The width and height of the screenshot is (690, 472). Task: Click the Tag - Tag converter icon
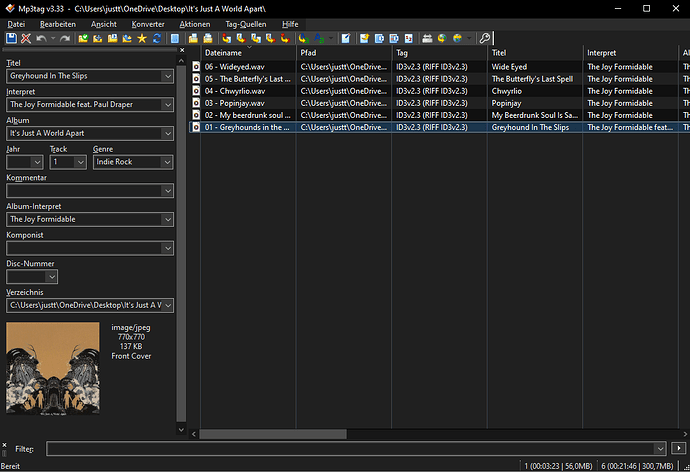[285, 38]
